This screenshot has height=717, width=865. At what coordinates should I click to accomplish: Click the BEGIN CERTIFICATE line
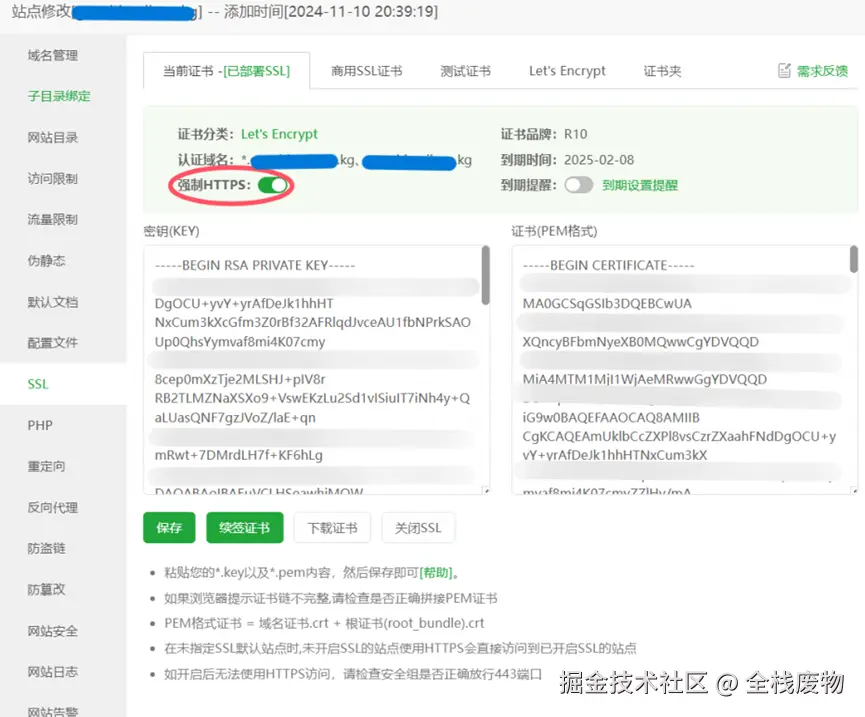click(608, 265)
